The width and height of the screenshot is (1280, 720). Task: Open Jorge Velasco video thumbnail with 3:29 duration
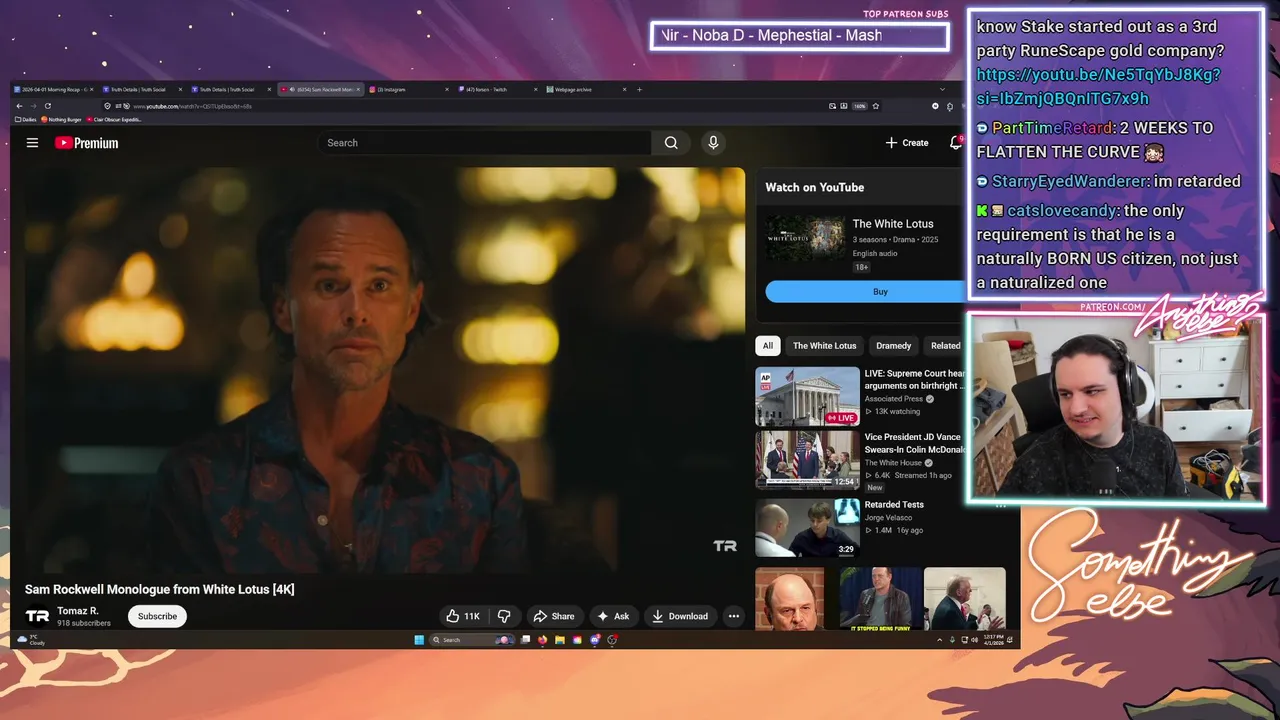pos(807,528)
